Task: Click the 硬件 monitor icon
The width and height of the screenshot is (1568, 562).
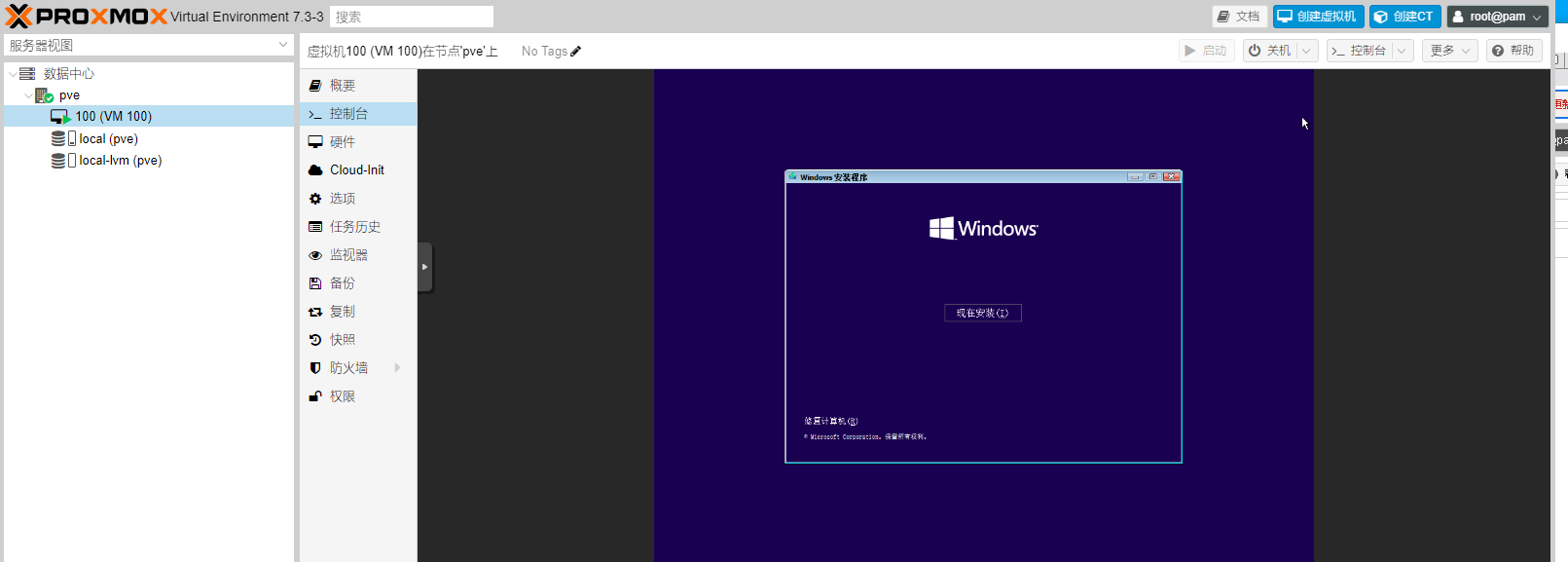Action: click(315, 142)
